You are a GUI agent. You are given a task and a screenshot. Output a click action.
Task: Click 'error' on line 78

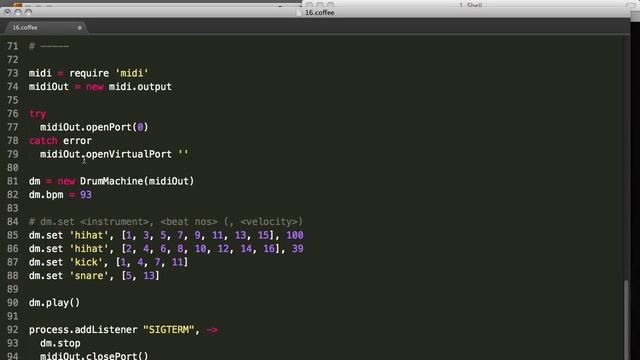pos(77,140)
